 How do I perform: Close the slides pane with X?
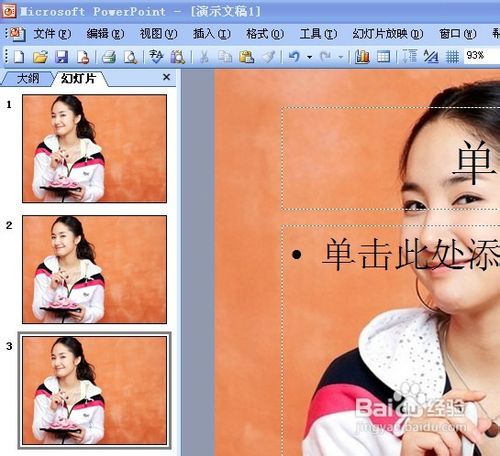(x=166, y=77)
